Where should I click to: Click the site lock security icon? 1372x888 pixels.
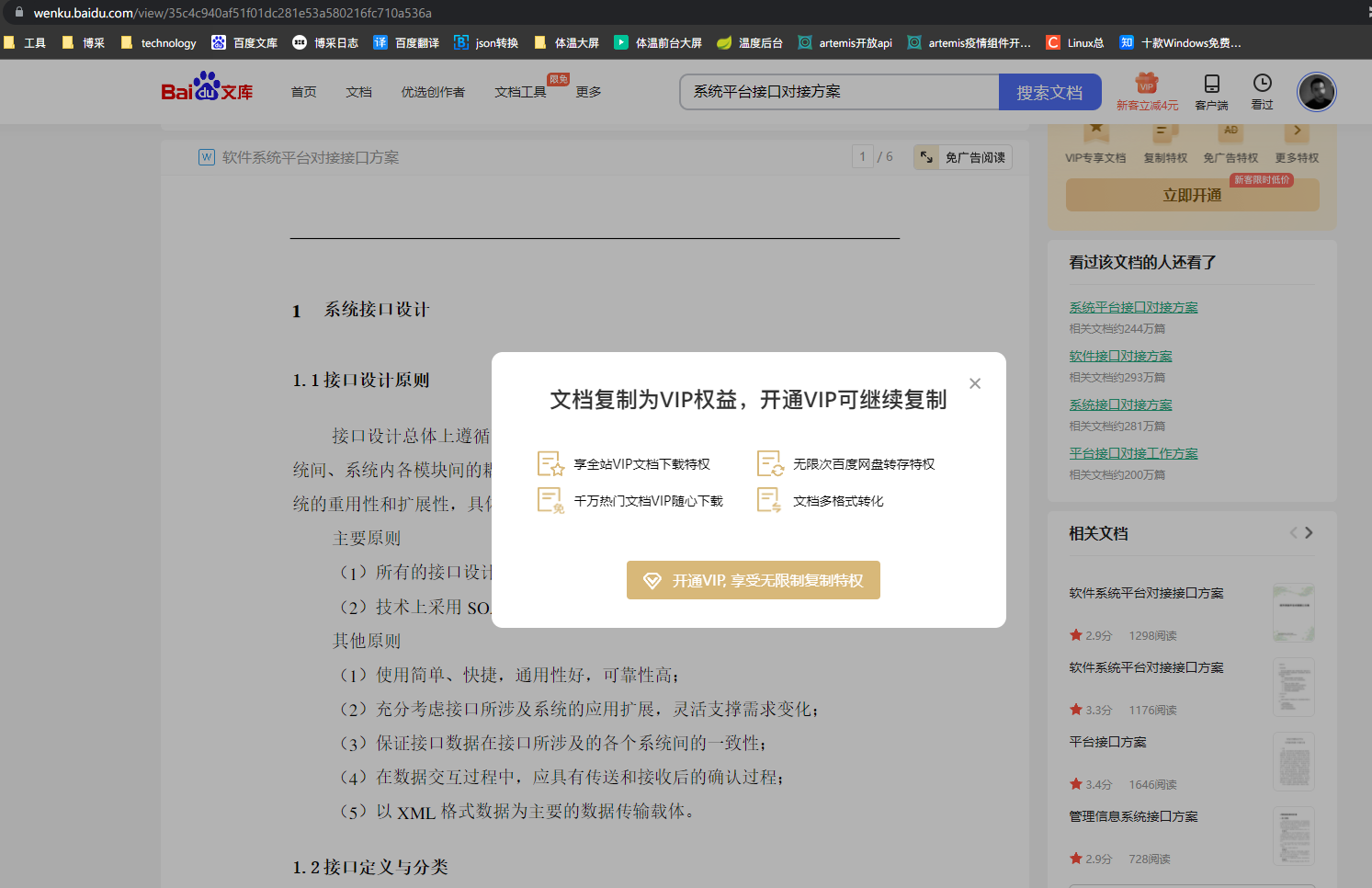click(18, 12)
